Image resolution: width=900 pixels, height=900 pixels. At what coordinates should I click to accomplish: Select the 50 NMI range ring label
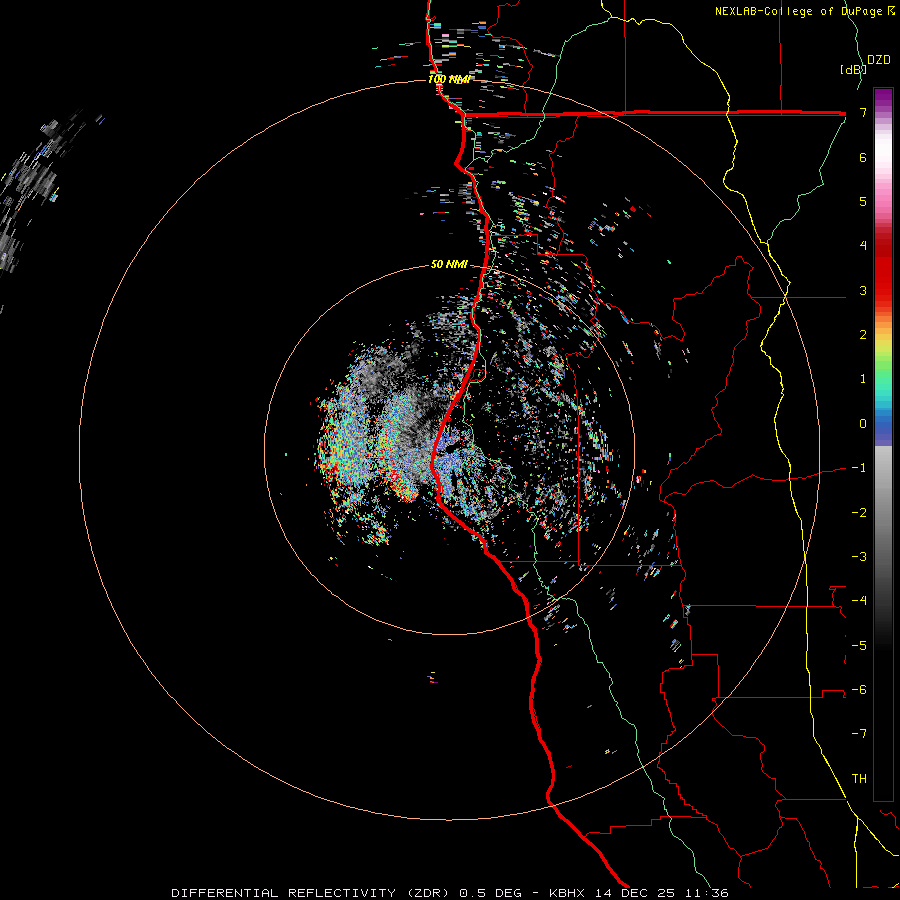[x=449, y=264]
